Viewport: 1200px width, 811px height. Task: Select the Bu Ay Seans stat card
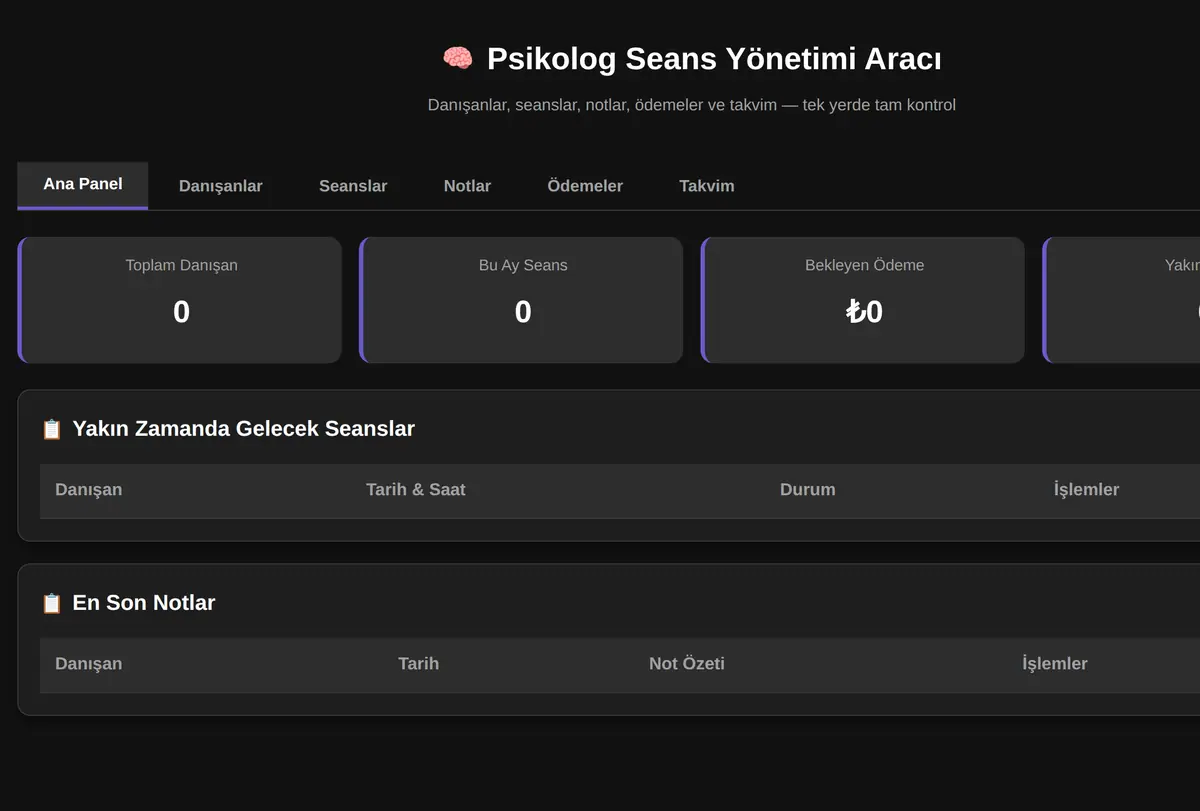tap(521, 300)
